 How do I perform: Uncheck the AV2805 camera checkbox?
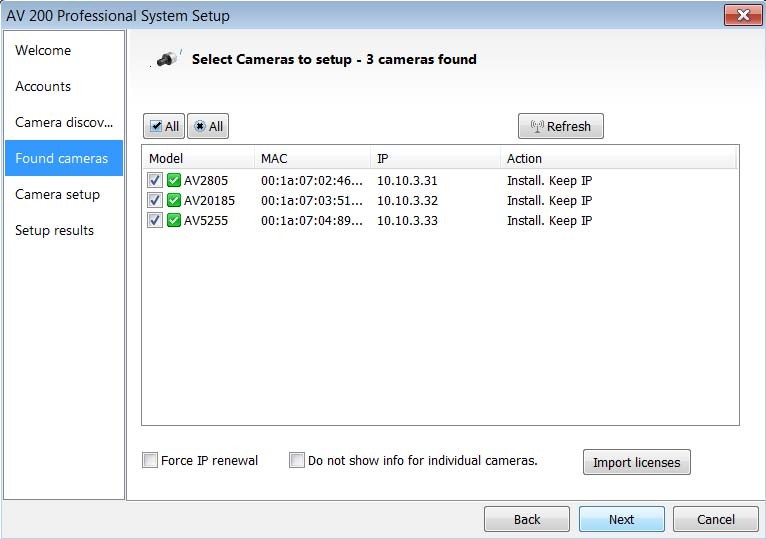point(155,181)
